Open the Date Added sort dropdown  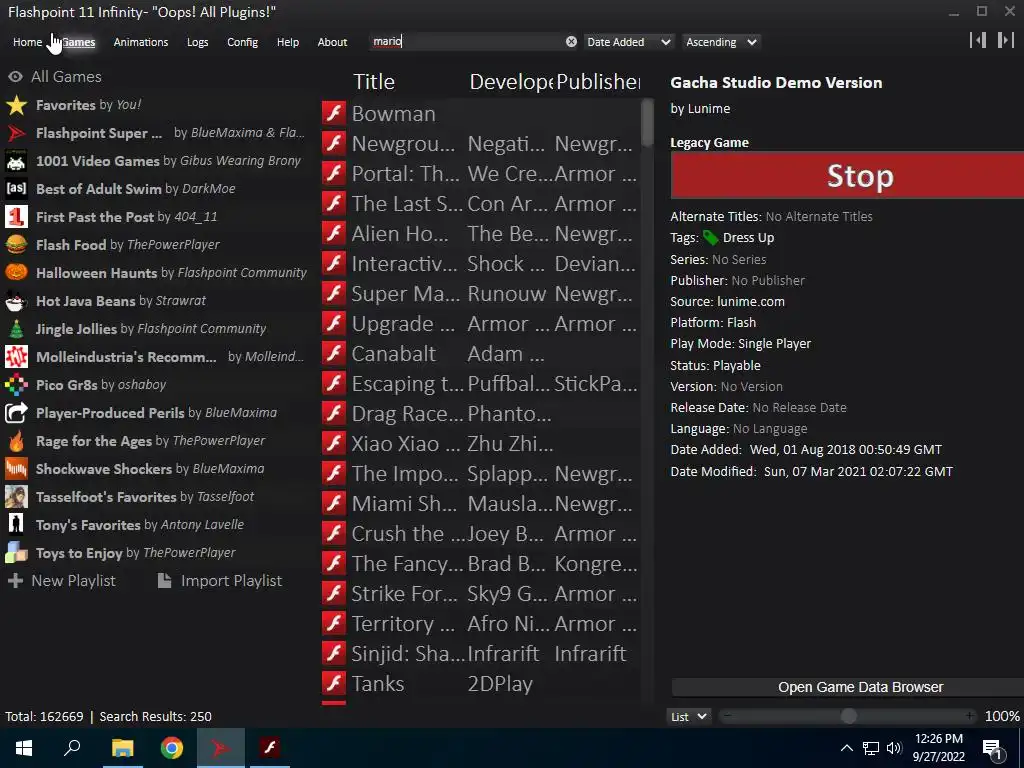pyautogui.click(x=628, y=42)
